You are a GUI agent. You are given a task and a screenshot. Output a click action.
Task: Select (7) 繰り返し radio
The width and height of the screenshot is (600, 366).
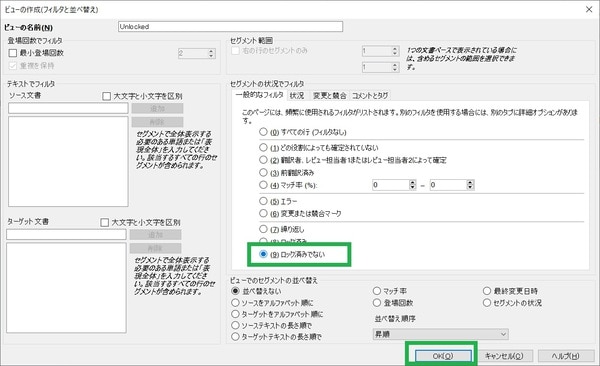point(263,229)
